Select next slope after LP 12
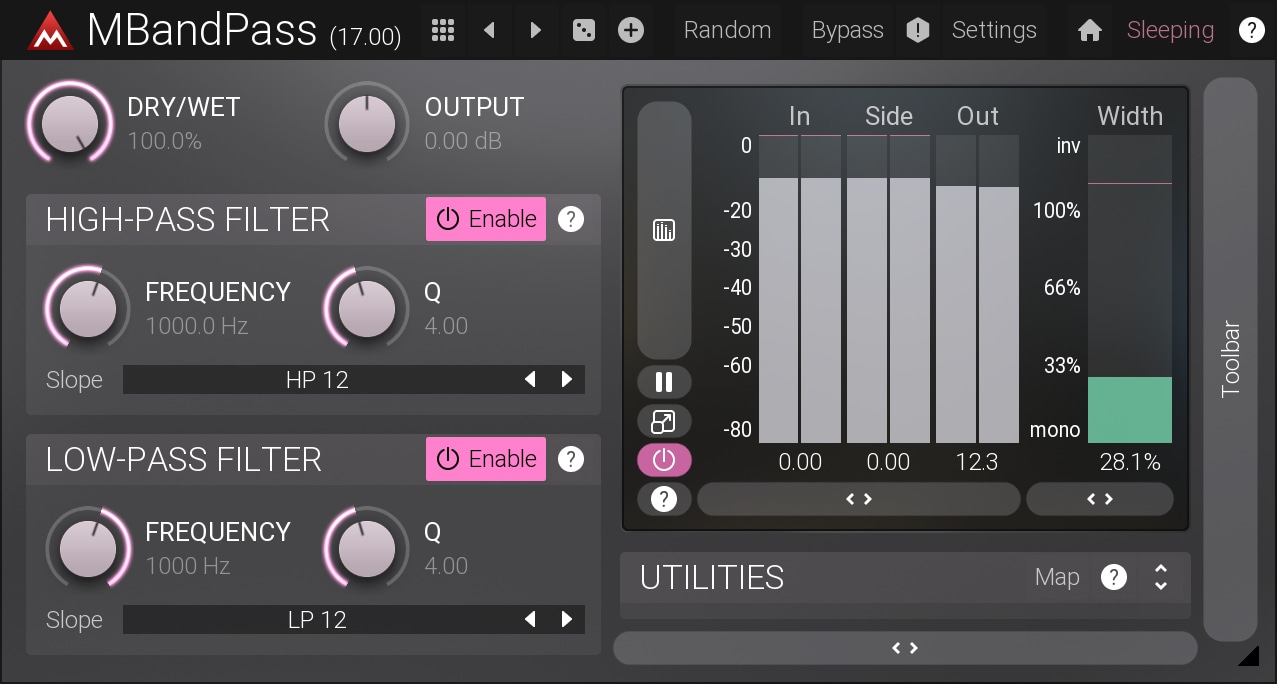The image size is (1277, 684). [x=567, y=620]
